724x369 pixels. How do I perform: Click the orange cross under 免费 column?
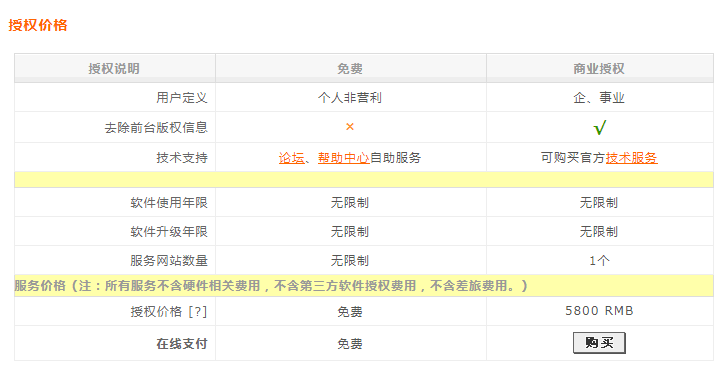(x=350, y=127)
